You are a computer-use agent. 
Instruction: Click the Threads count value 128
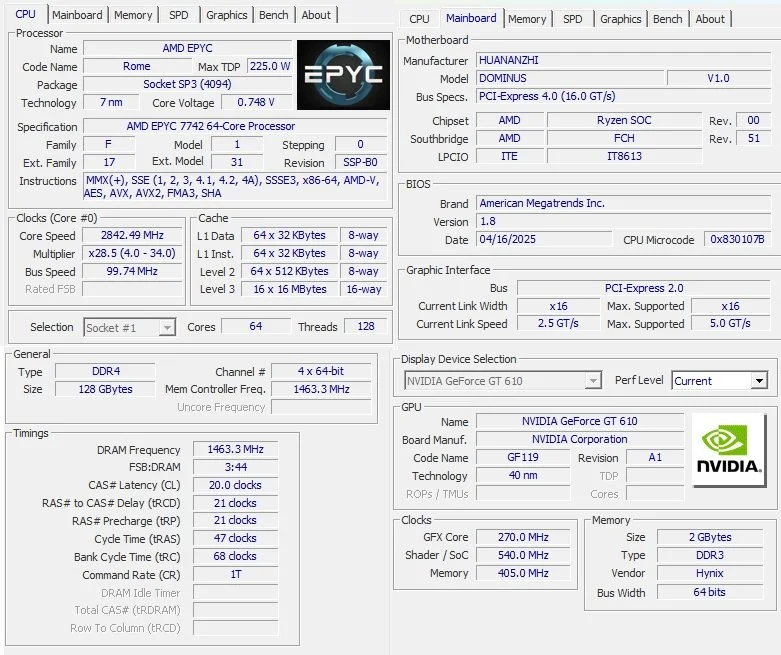coord(366,326)
